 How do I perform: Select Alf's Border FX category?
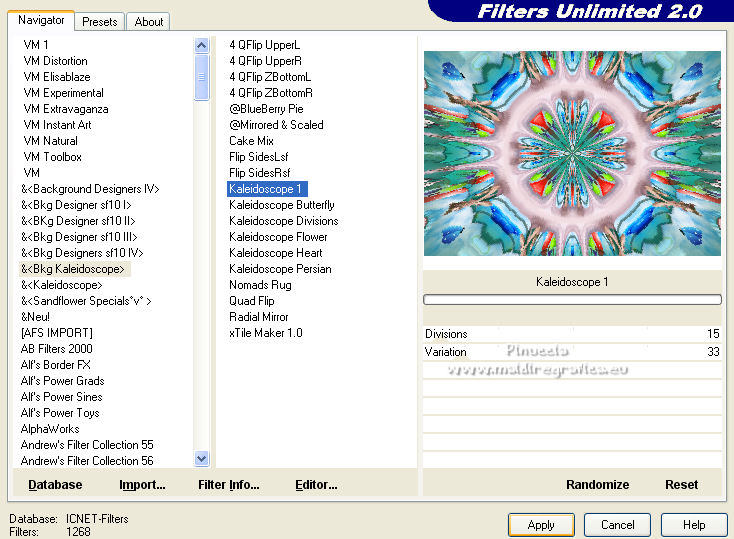[55, 365]
